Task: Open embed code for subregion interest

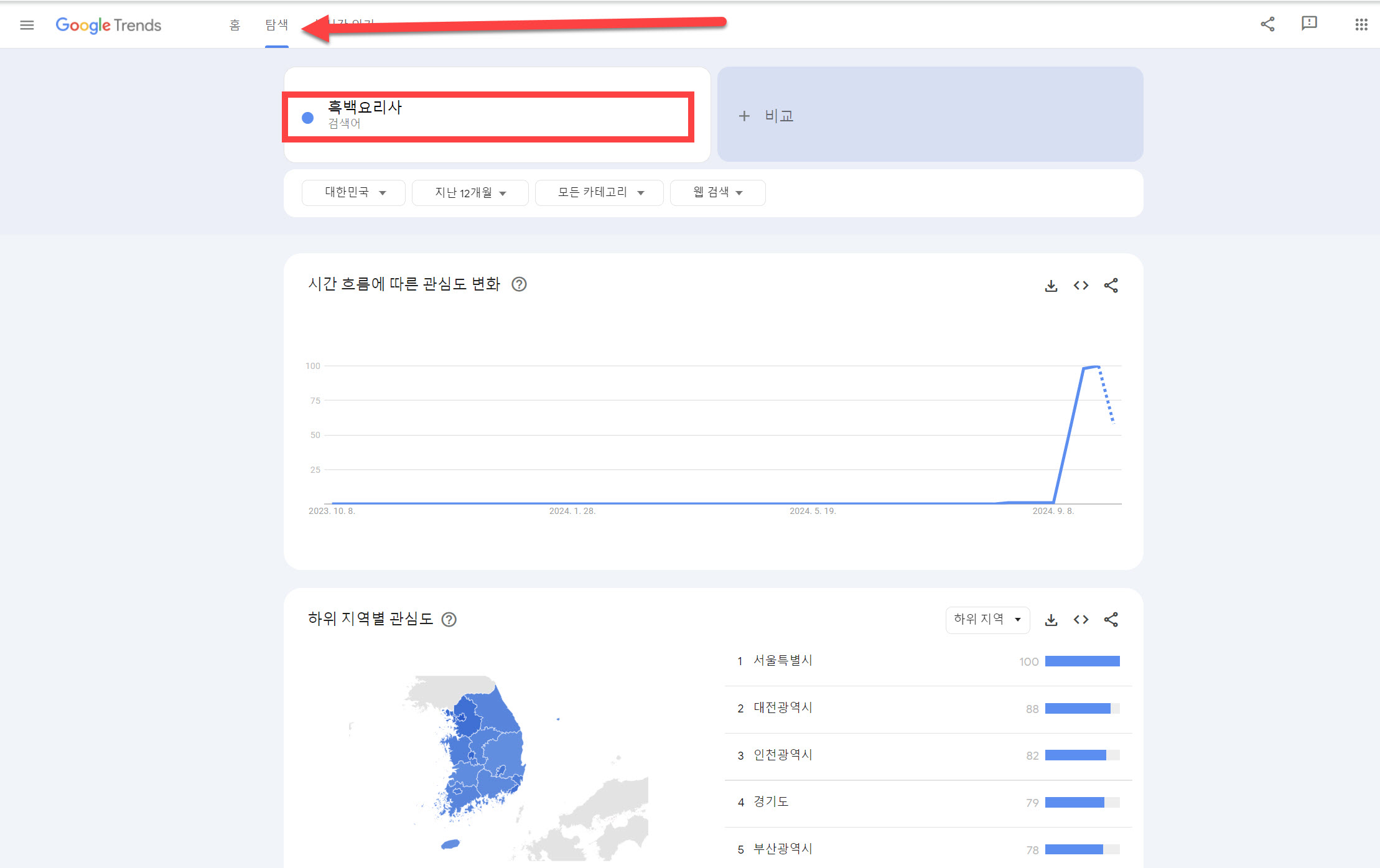Action: (x=1081, y=620)
